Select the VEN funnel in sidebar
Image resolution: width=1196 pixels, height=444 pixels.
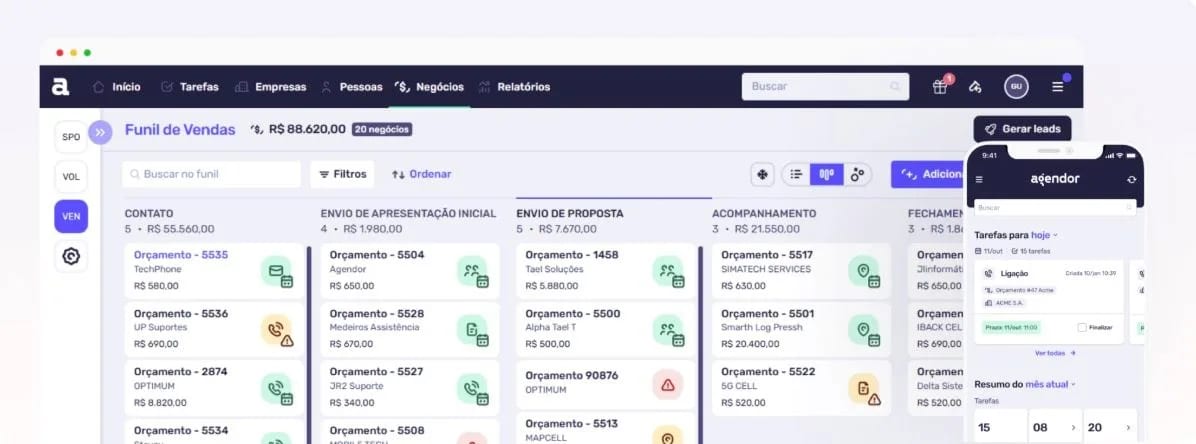tap(71, 217)
